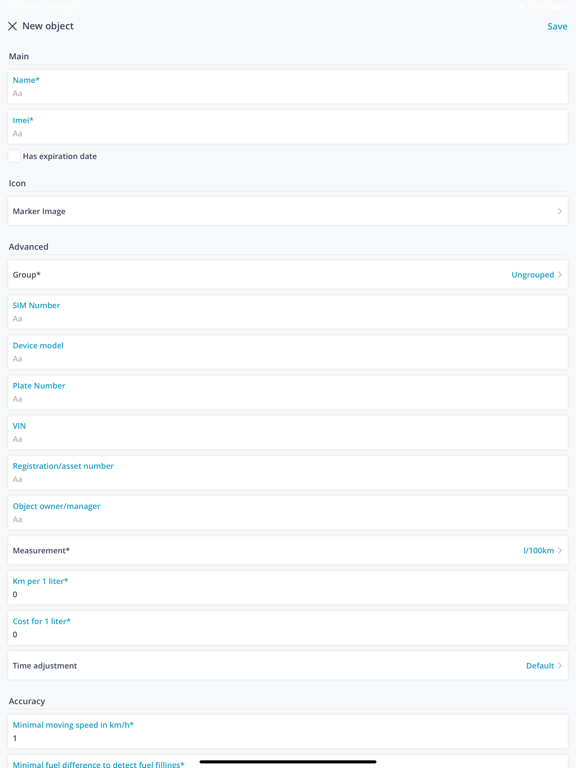The image size is (576, 768).
Task: Tap Minimal fuel difference to detect fillings field
Action: click(288, 762)
